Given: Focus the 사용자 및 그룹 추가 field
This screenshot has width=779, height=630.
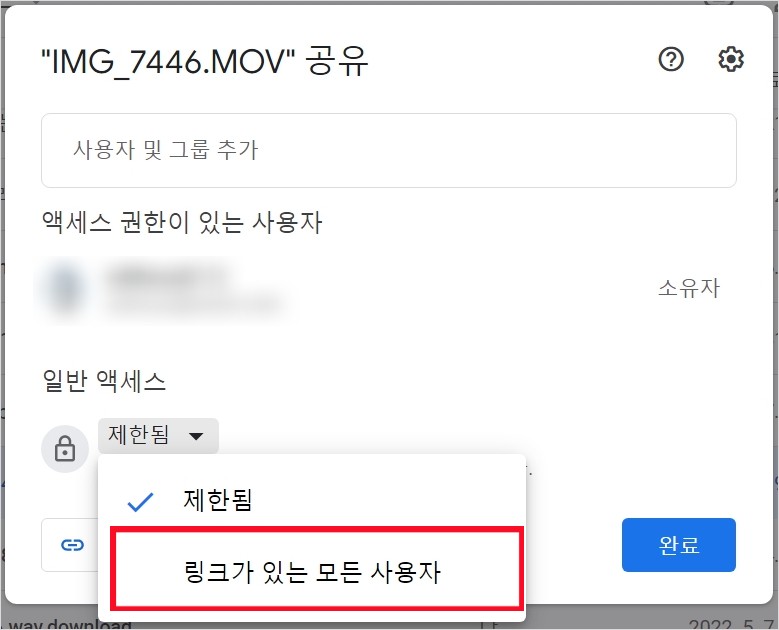Looking at the screenshot, I should tap(389, 150).
